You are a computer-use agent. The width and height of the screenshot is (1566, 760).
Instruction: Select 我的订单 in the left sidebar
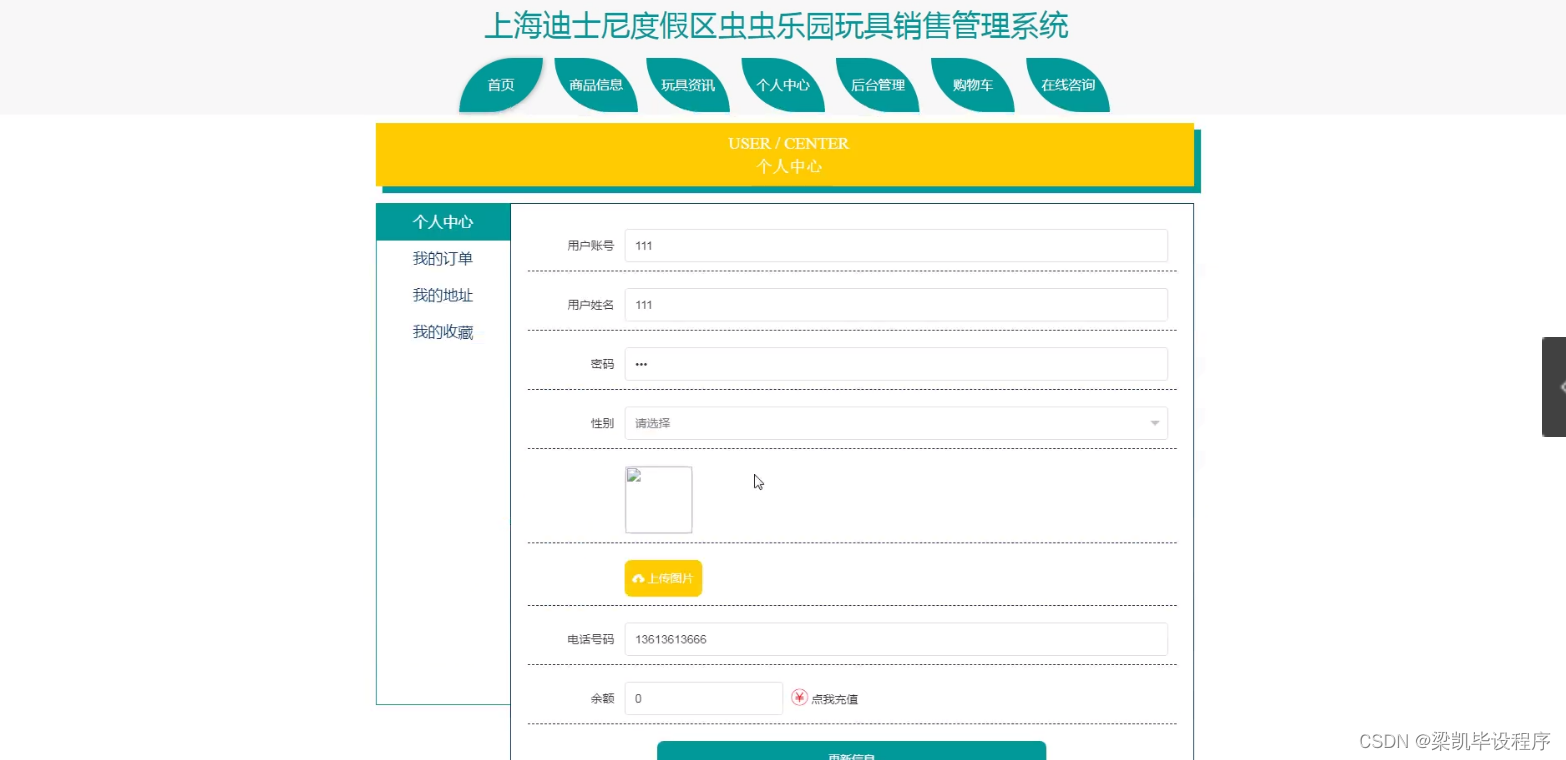click(x=443, y=259)
